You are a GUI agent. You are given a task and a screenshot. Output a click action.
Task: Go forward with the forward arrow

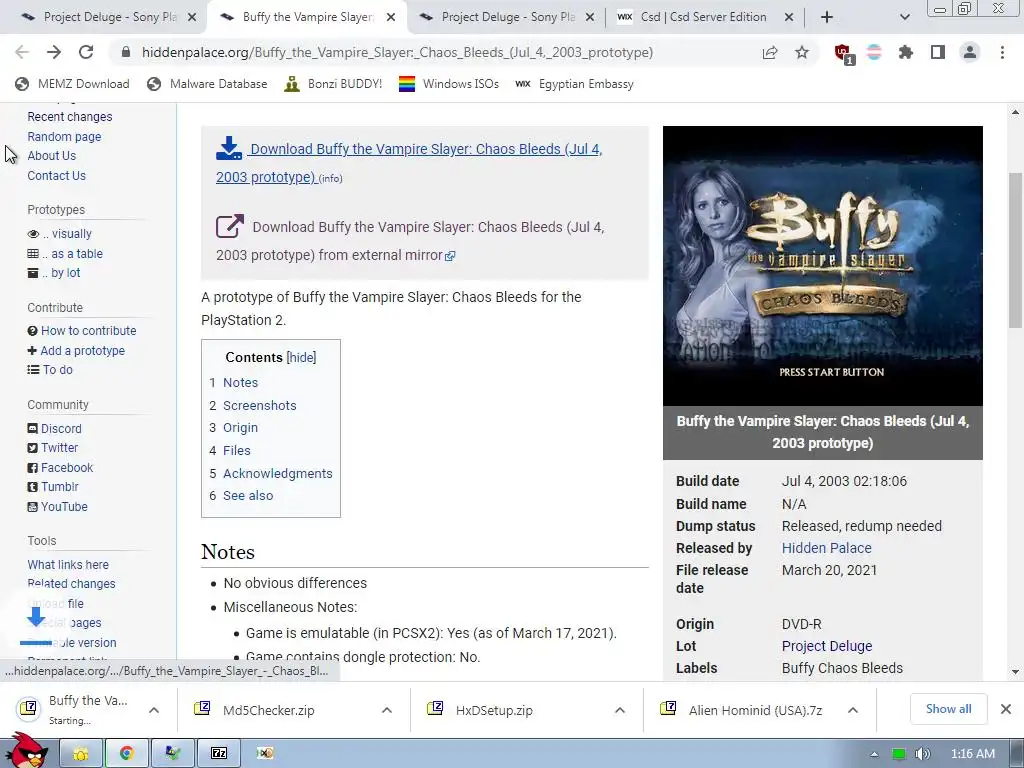click(54, 52)
